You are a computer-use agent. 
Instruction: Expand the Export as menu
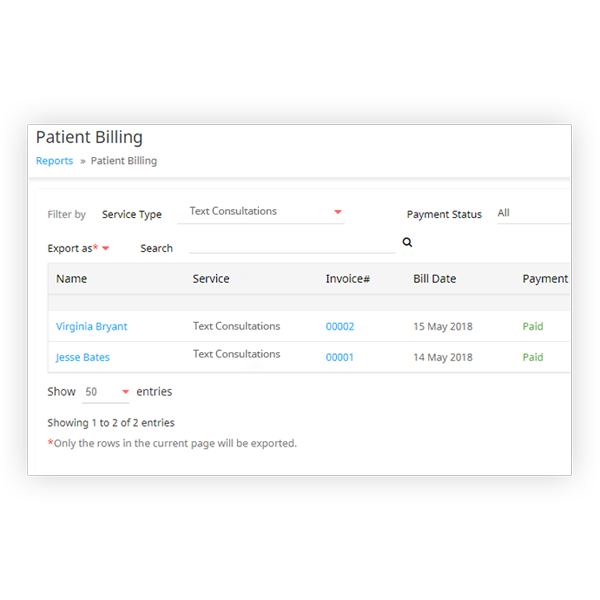[78, 248]
